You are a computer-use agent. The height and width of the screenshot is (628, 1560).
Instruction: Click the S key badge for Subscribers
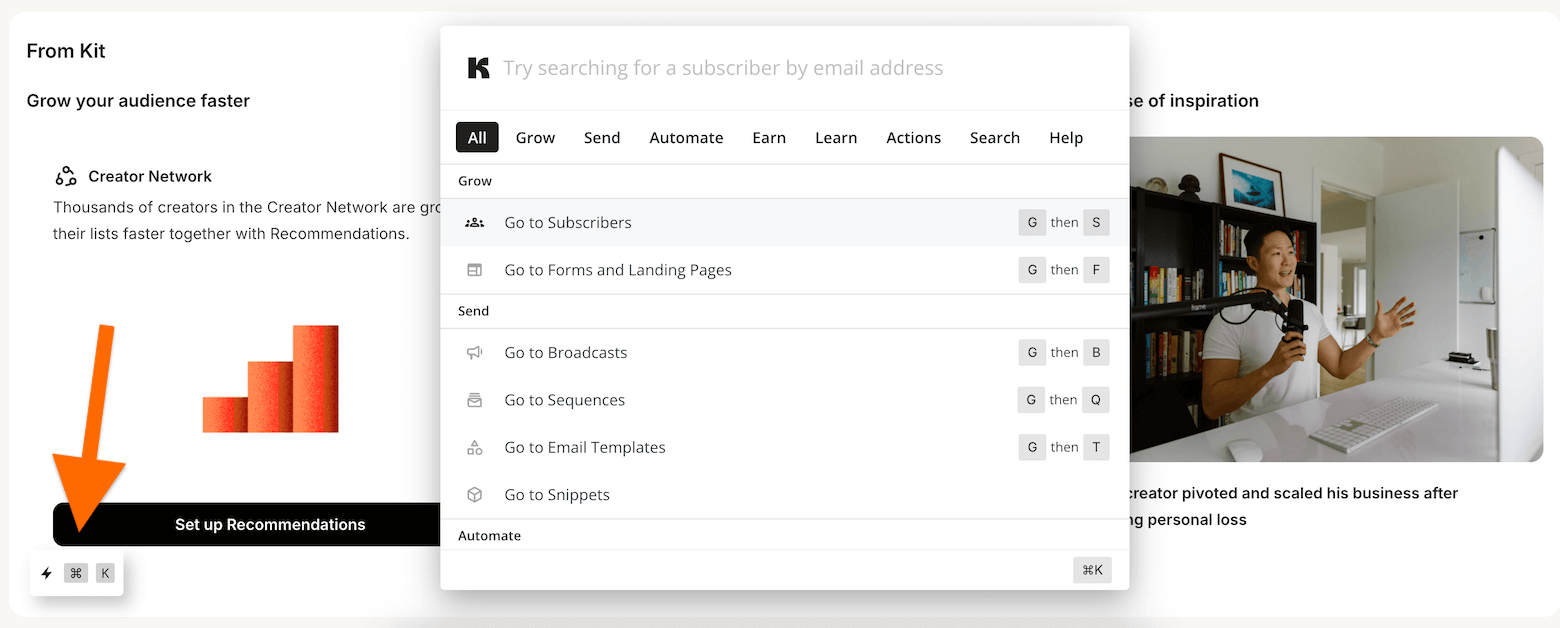(x=1096, y=222)
